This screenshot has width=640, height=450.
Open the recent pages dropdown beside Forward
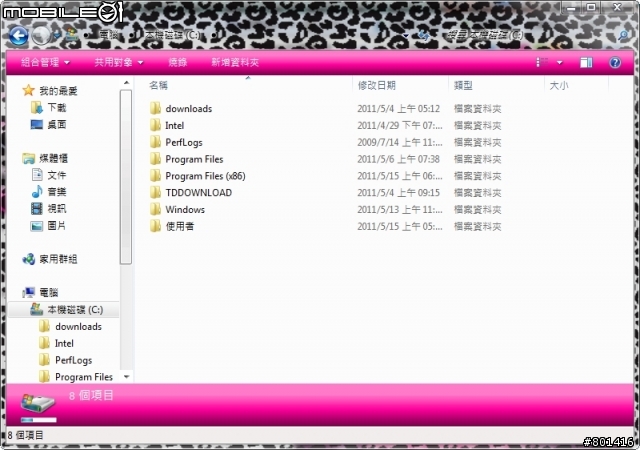(x=57, y=36)
